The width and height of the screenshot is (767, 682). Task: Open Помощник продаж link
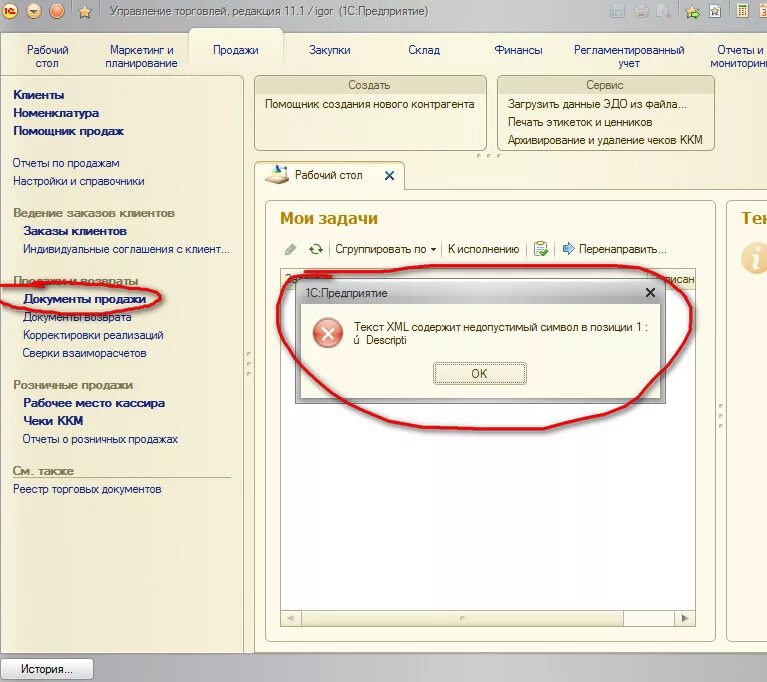pos(68,131)
